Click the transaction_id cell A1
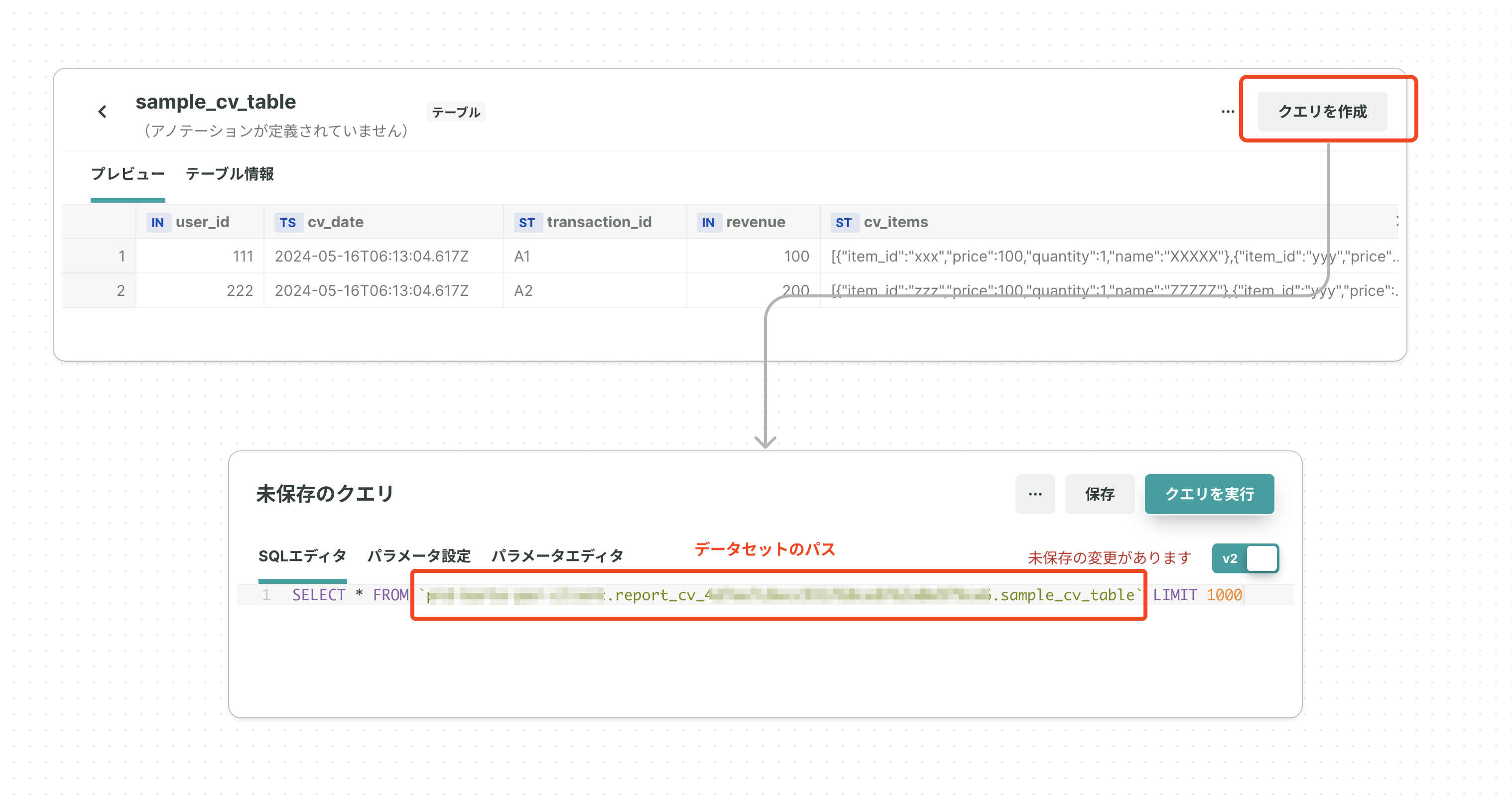Viewport: 1512px width, 803px height. tap(595, 256)
